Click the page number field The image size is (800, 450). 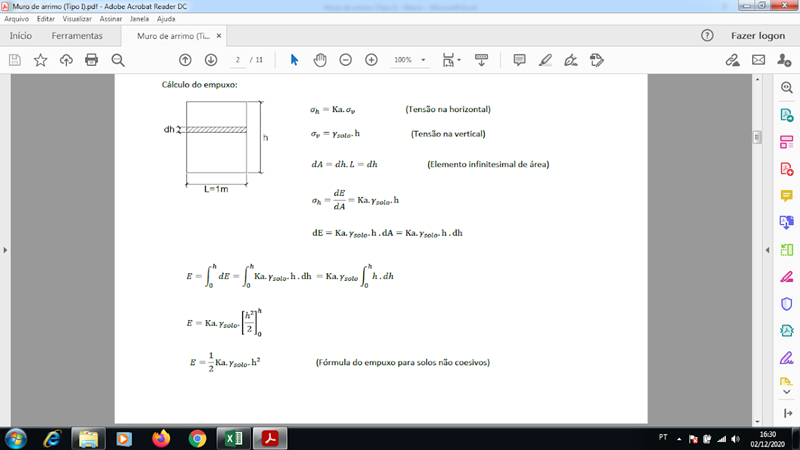click(x=237, y=60)
